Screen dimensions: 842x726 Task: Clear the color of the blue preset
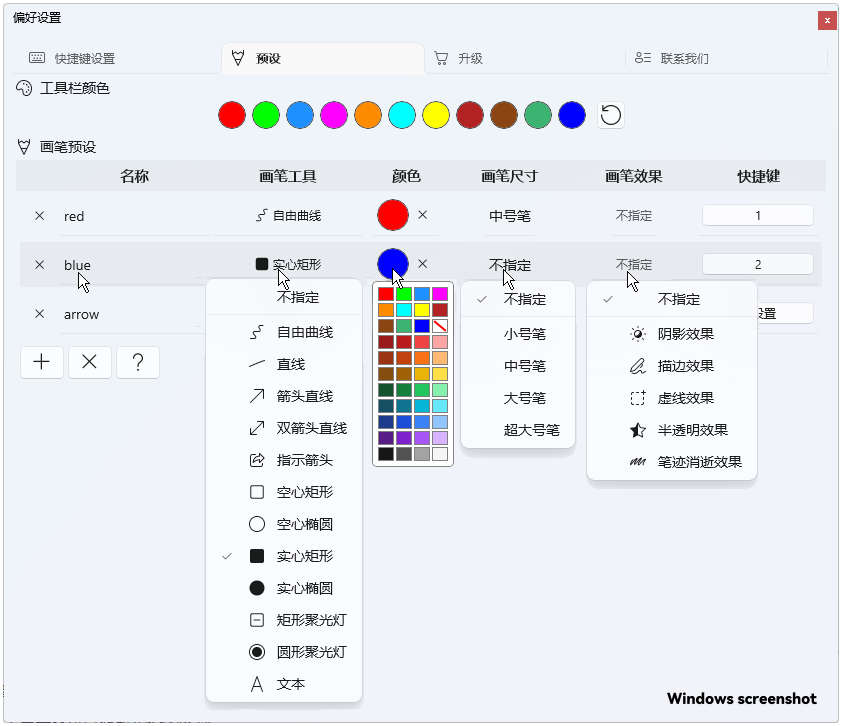(423, 264)
